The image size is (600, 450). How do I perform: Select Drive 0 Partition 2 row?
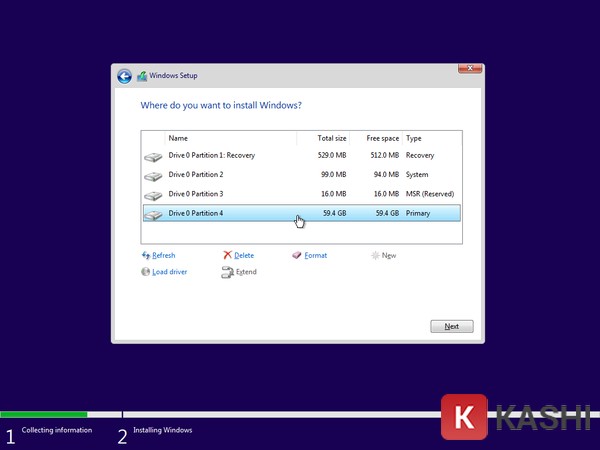[300, 175]
